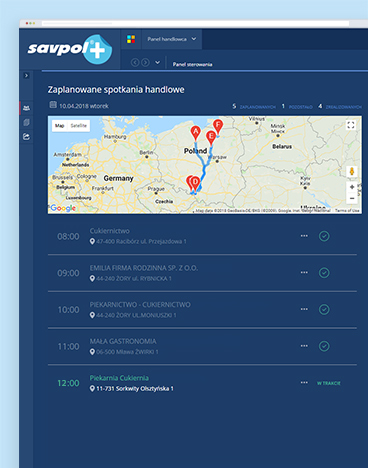Open the 08:00 Cukiernictwo meeting
The height and width of the screenshot is (468, 368).
110,231
